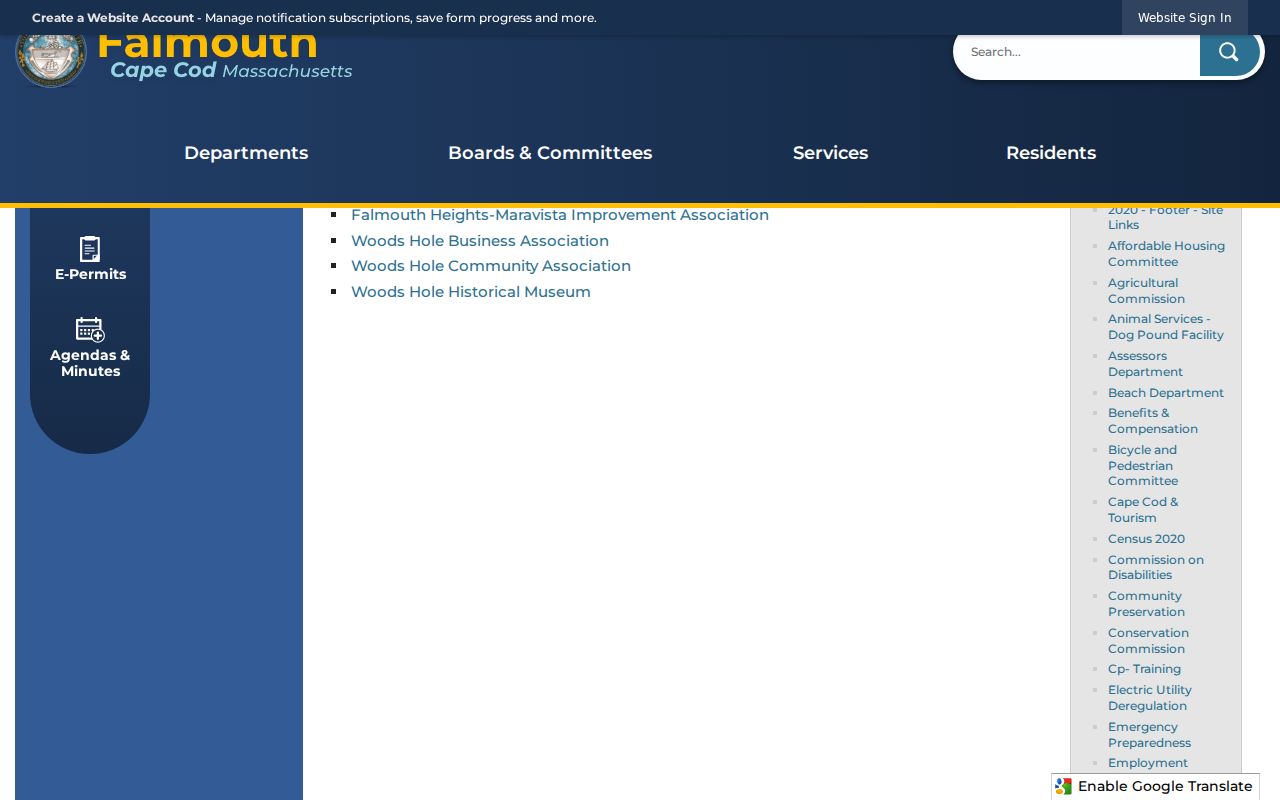Open the Residents menu

[x=1051, y=153]
